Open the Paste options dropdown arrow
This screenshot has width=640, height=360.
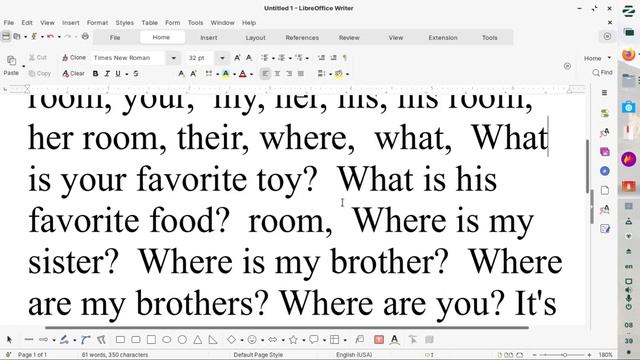point(23,66)
